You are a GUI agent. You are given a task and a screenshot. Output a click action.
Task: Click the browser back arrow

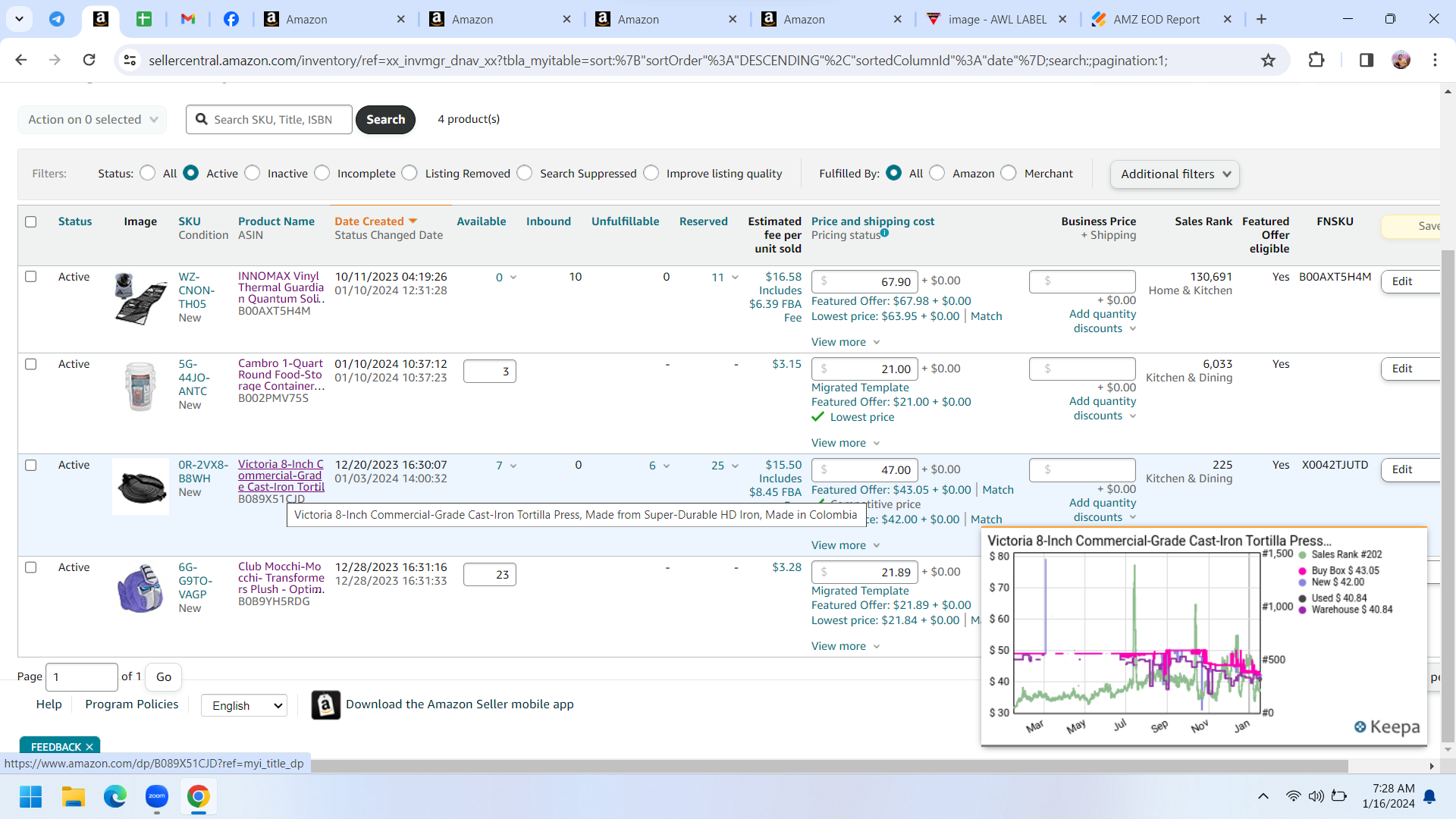[20, 60]
